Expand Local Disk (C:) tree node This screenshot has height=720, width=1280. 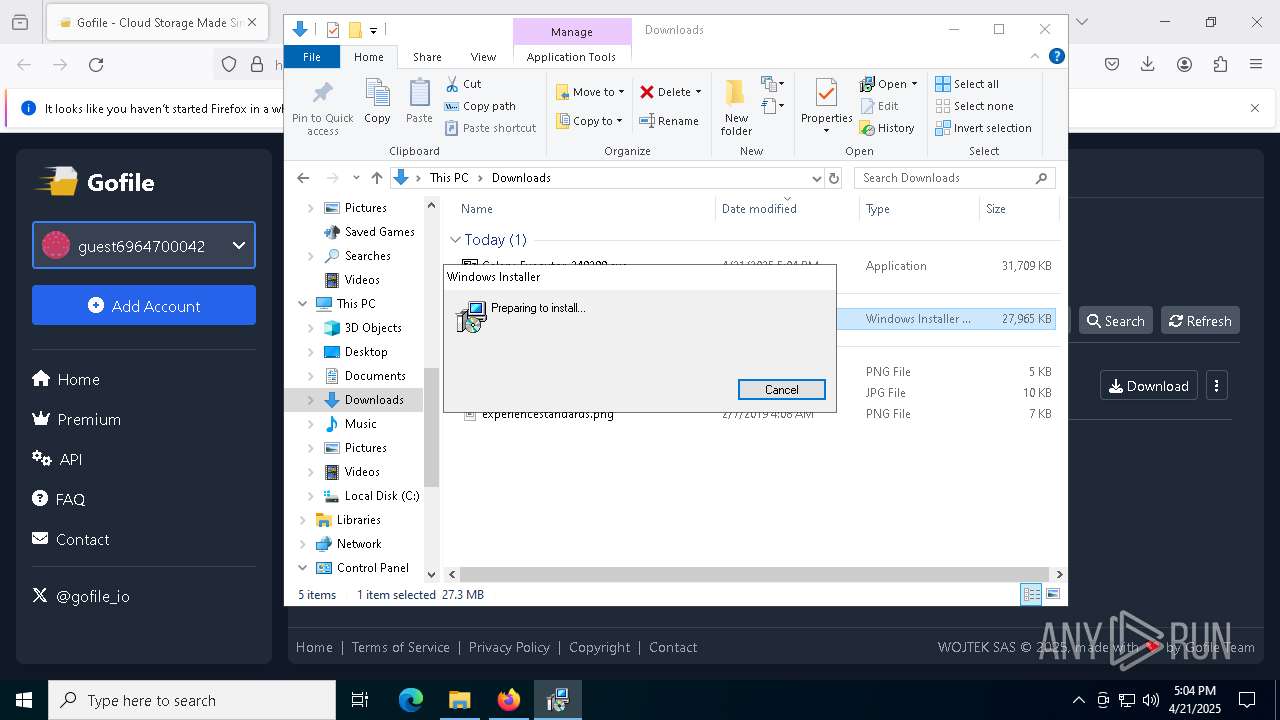tap(310, 496)
